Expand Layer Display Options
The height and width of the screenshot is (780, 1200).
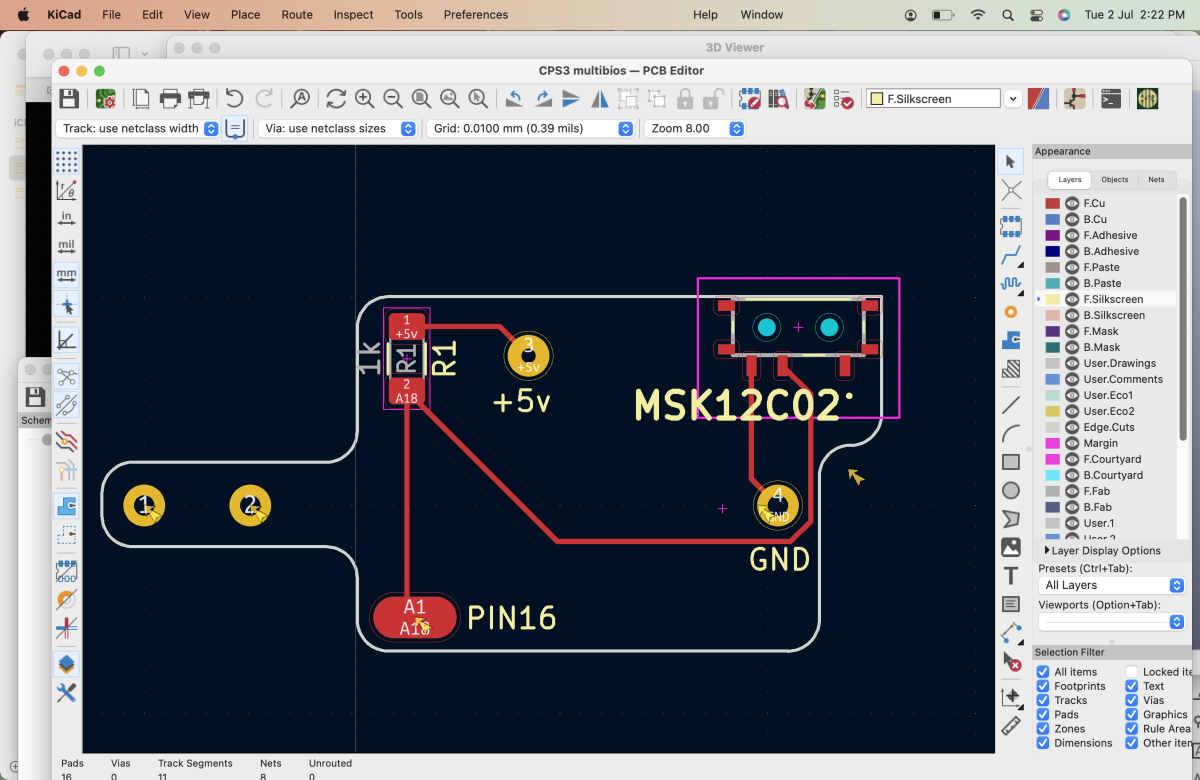(1102, 550)
